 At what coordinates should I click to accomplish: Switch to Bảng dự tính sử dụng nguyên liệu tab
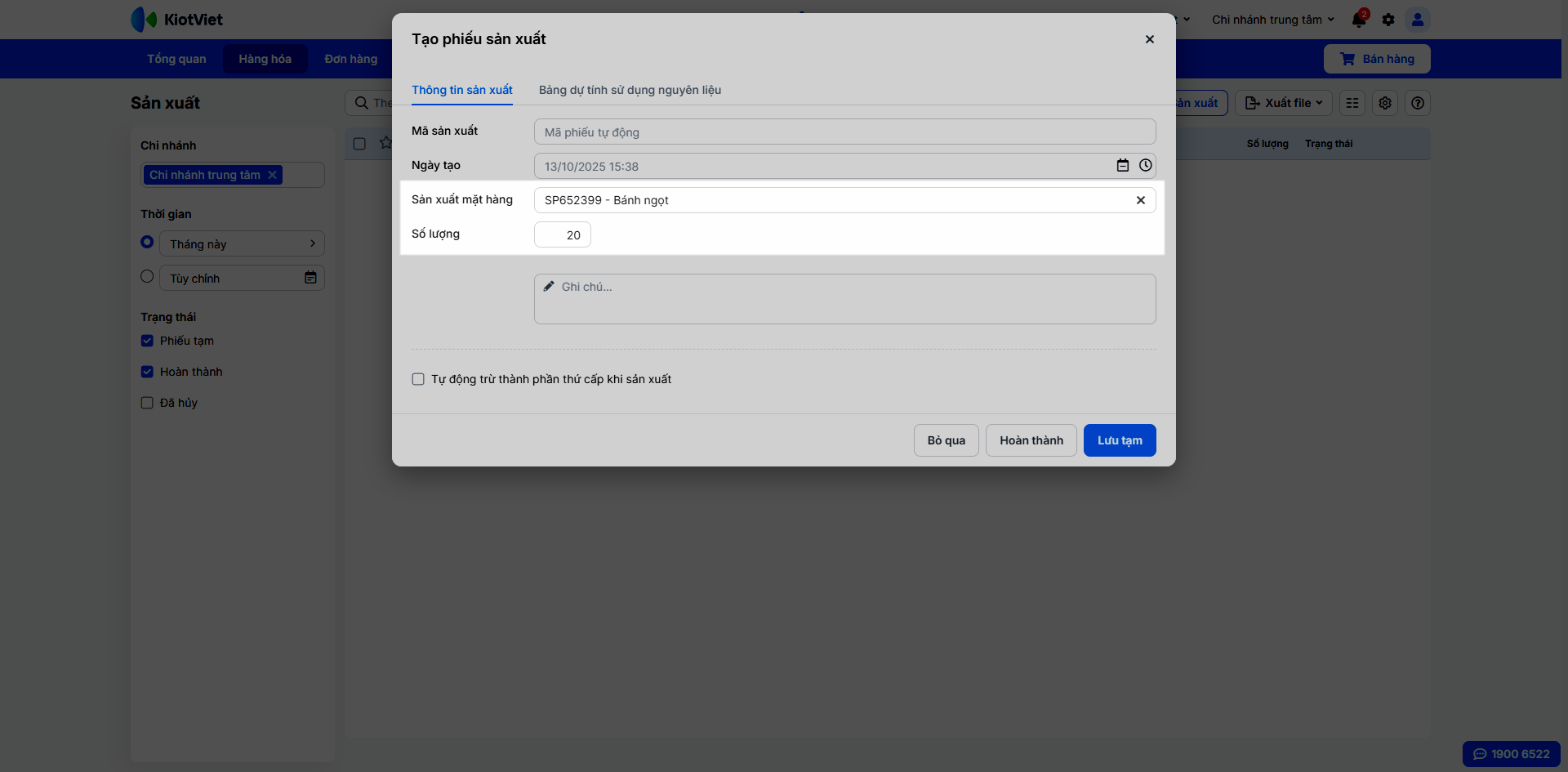coord(630,90)
